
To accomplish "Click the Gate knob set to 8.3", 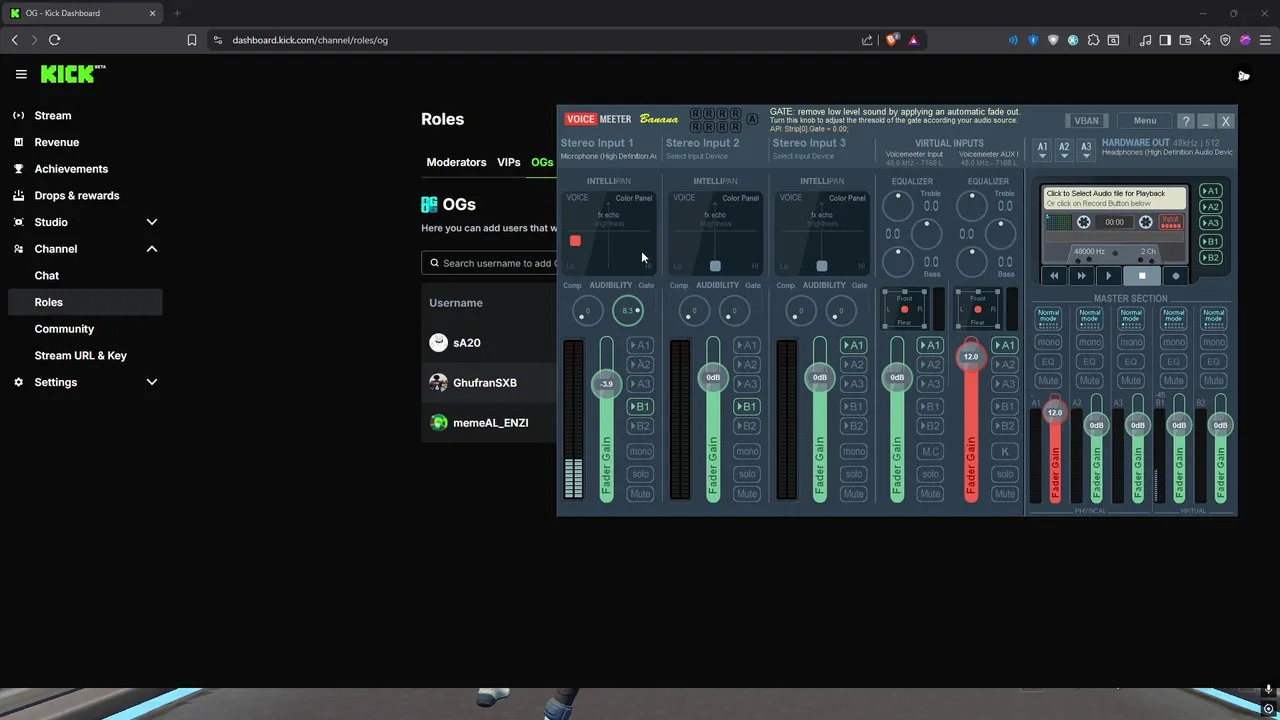I will [x=628, y=311].
